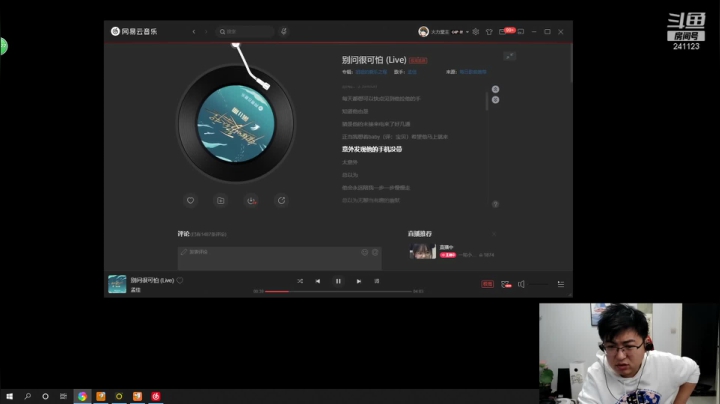Image resolution: width=720 pixels, height=404 pixels.
Task: Skip to the next track
Action: tap(359, 281)
